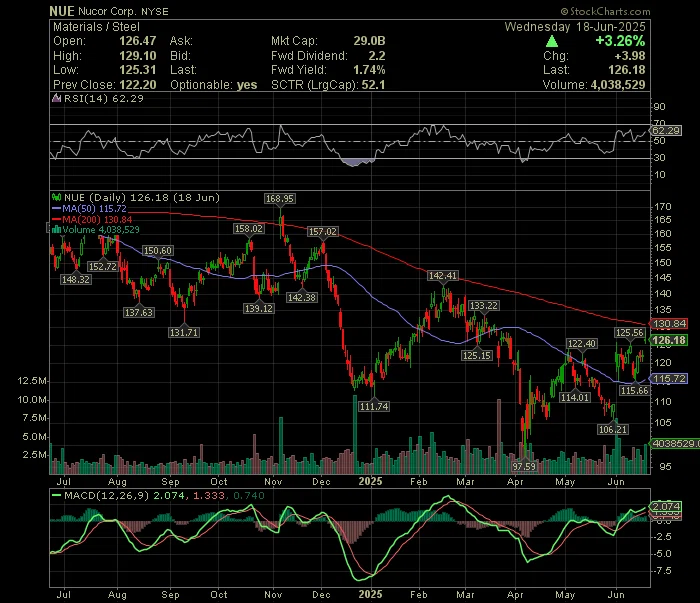
Task: Click the 0.740 MACD histogram value
Action: [249, 495]
